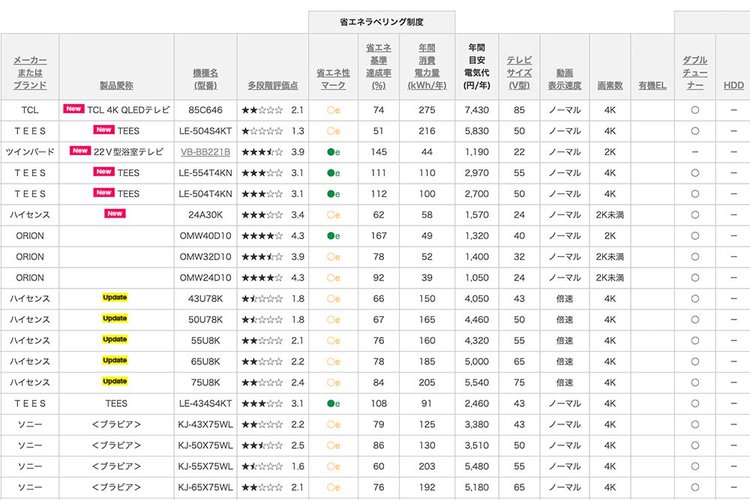The image size is (750, 500).
Task: Sort by 機種名(型番) column header
Action: click(205, 79)
